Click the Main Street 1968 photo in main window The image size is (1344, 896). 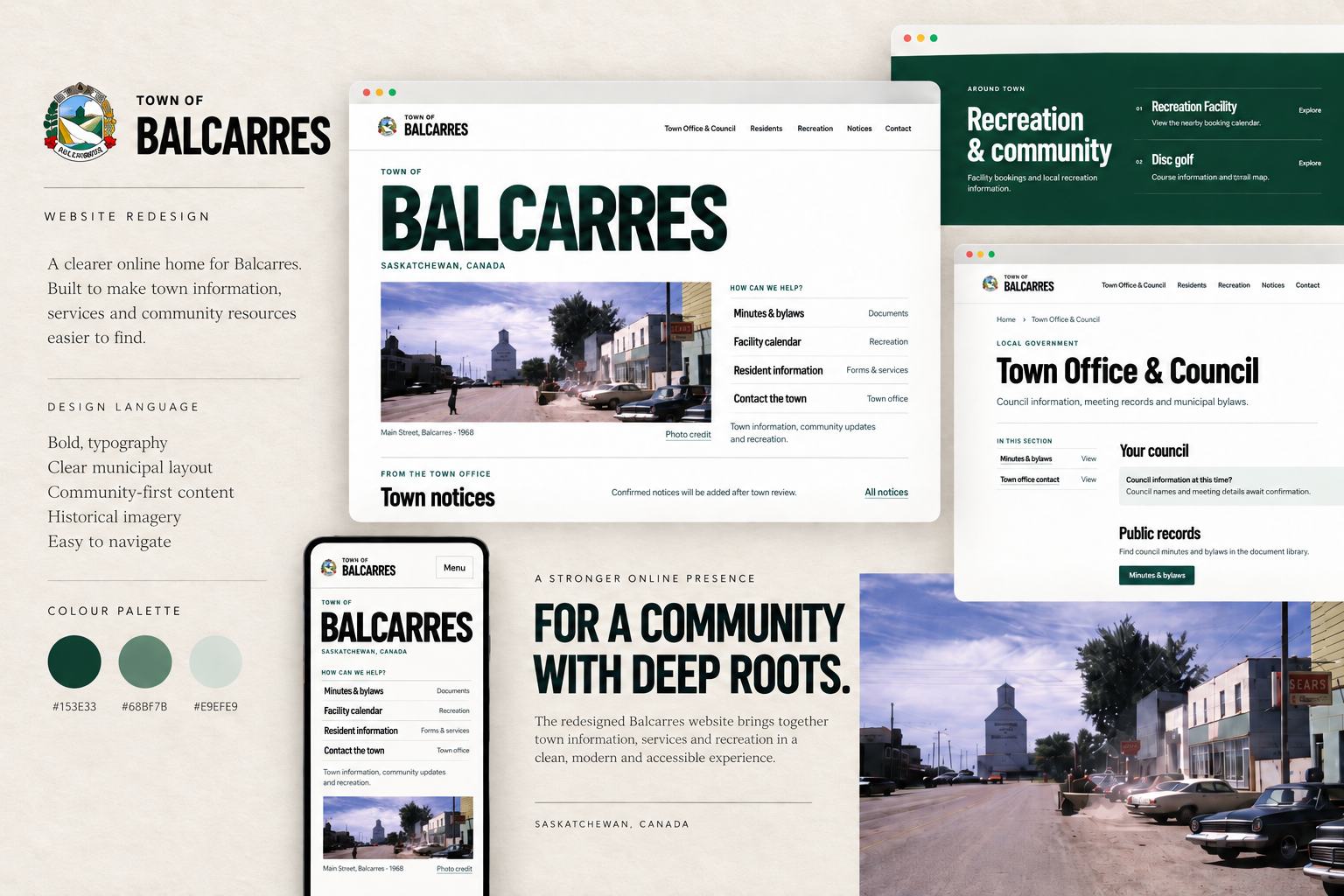546,352
